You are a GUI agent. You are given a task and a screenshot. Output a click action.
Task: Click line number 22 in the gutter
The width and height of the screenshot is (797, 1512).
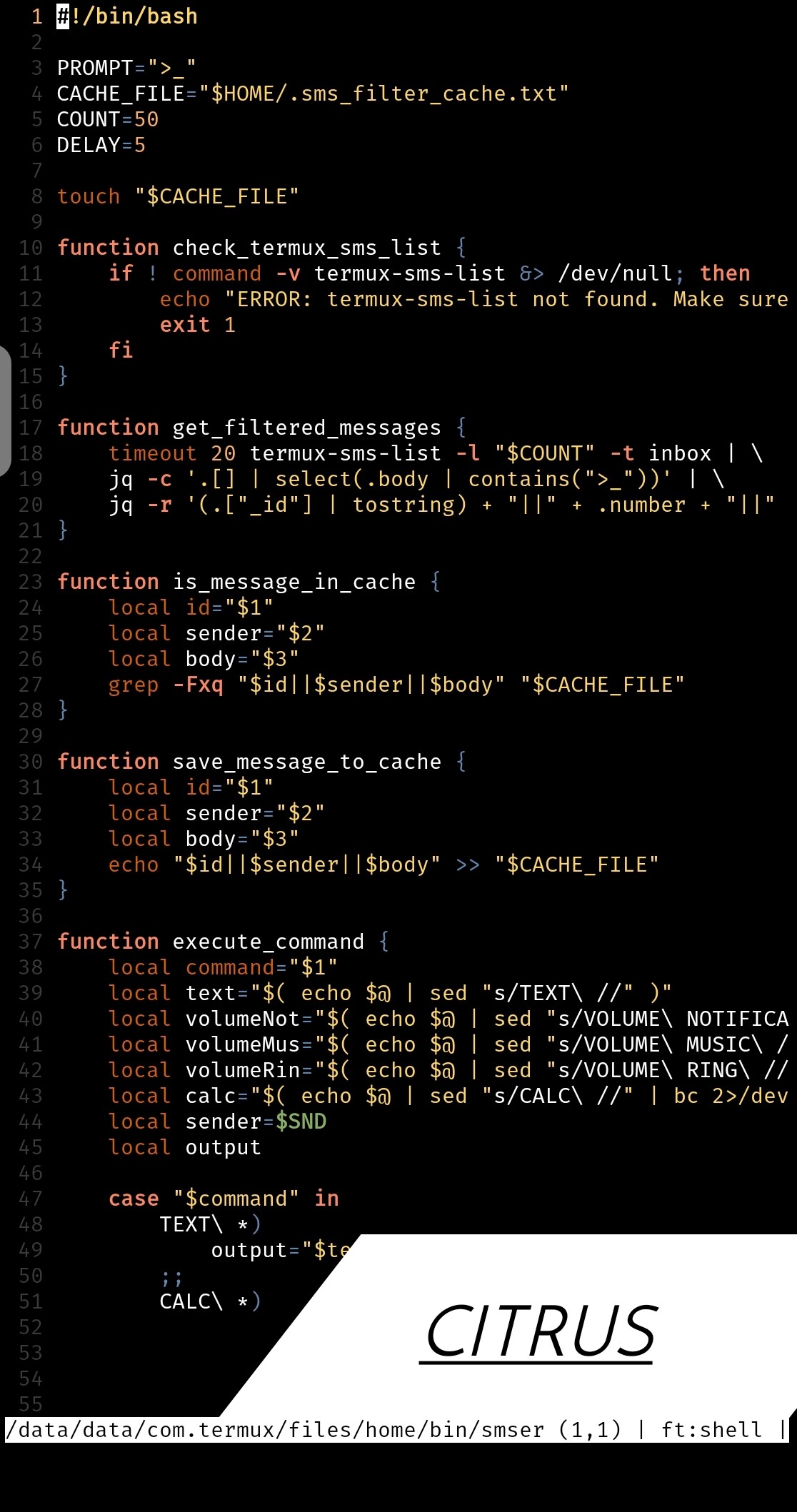[31, 556]
